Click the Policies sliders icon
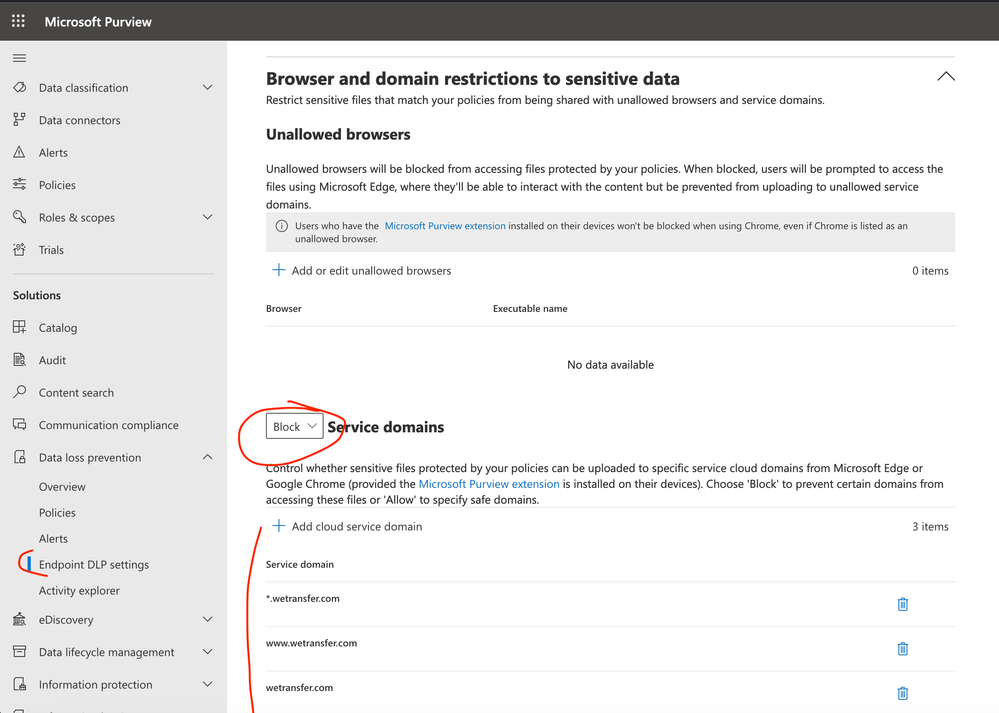999x713 pixels. [20, 184]
